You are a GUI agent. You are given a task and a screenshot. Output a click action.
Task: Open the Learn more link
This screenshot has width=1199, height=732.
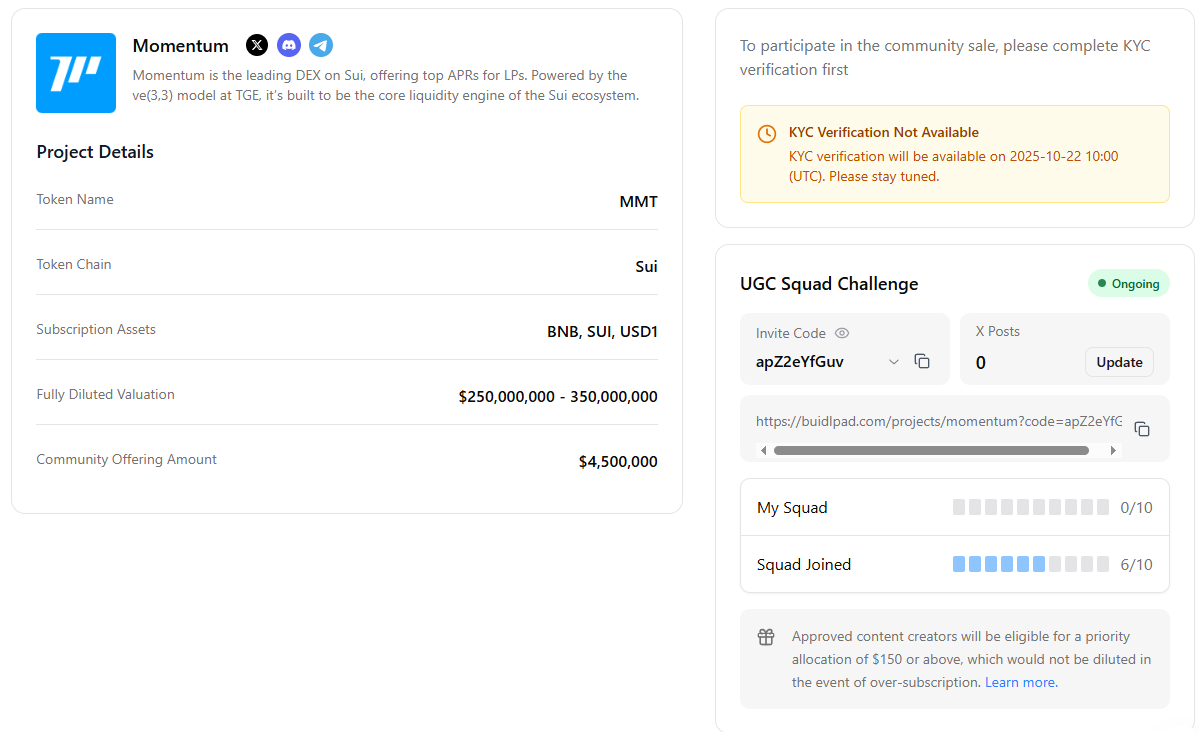coord(1021,682)
